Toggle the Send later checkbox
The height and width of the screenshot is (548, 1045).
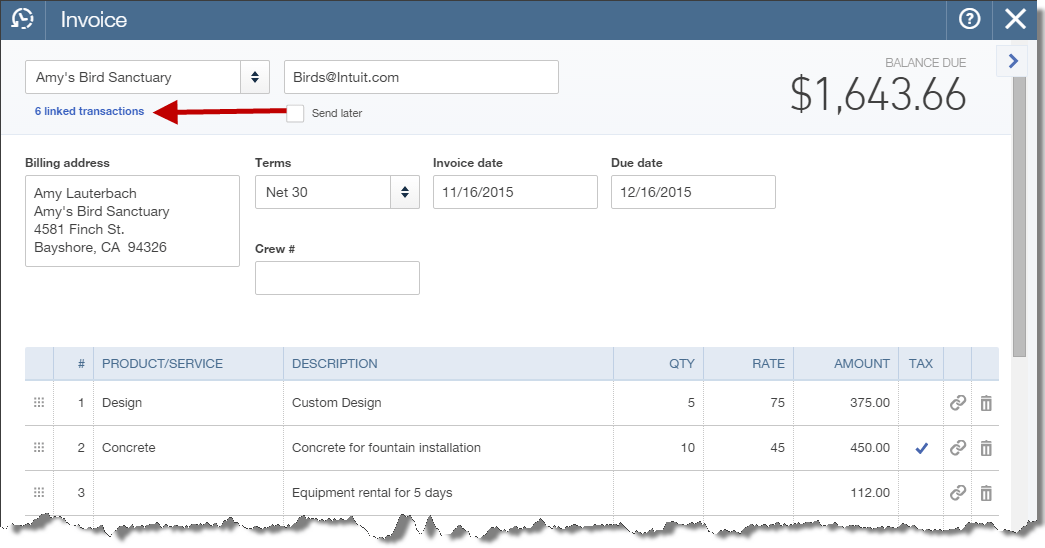coord(295,113)
